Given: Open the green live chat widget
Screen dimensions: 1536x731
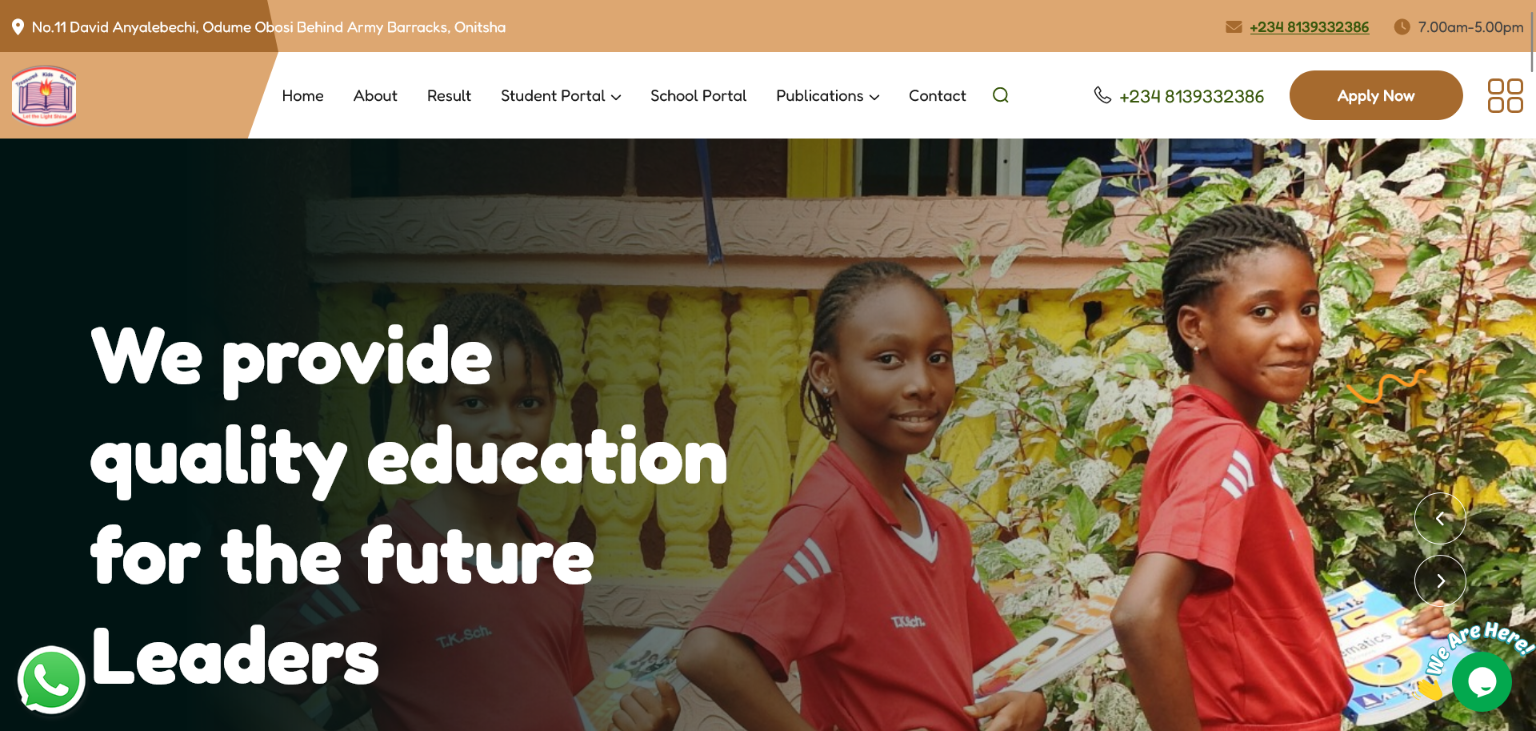Looking at the screenshot, I should point(1482,681).
